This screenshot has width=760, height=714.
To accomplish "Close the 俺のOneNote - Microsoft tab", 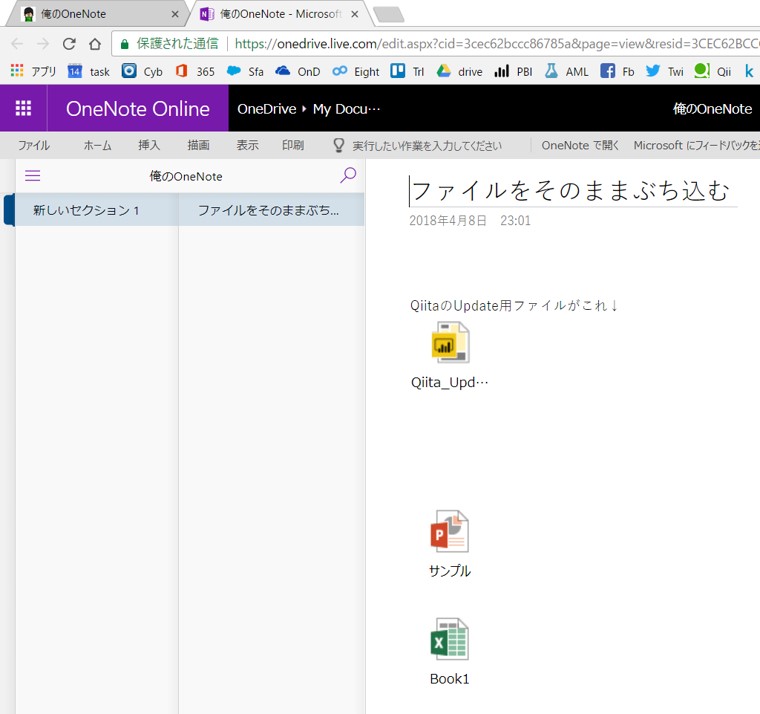I will (355, 15).
